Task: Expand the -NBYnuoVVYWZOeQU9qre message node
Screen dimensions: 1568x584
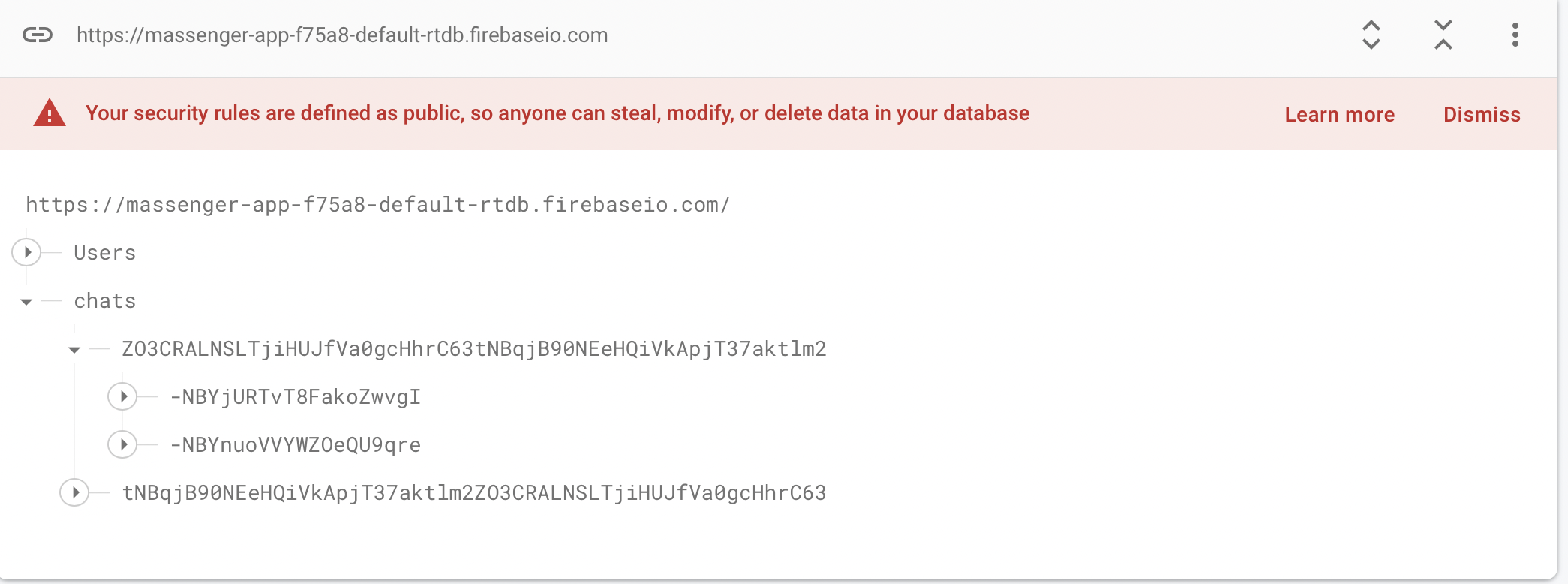Action: pyautogui.click(x=123, y=444)
